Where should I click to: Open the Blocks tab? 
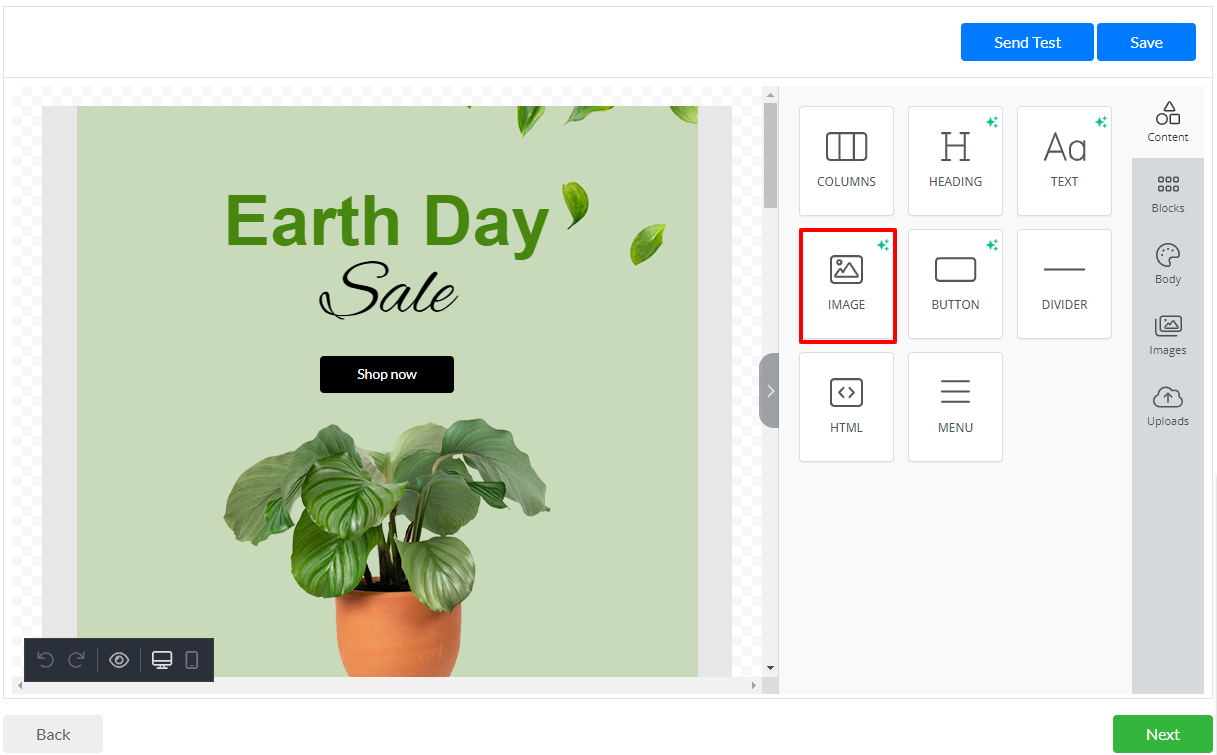(x=1167, y=194)
